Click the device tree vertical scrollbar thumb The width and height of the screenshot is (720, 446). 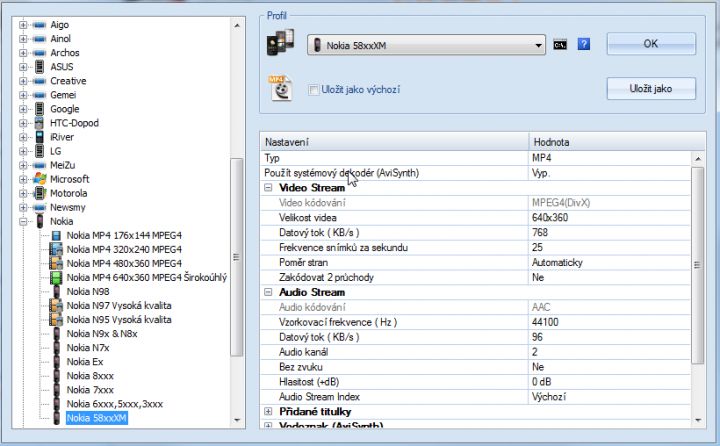tap(236, 257)
